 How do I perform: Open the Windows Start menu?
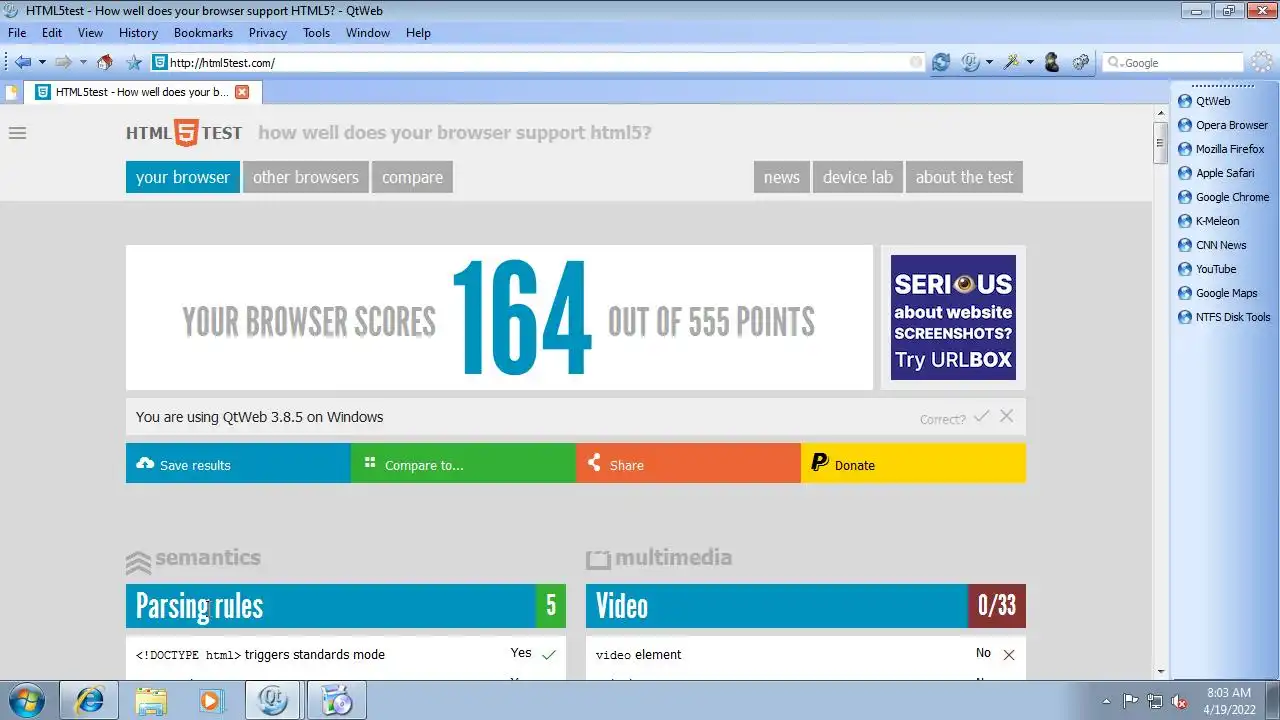[x=27, y=700]
